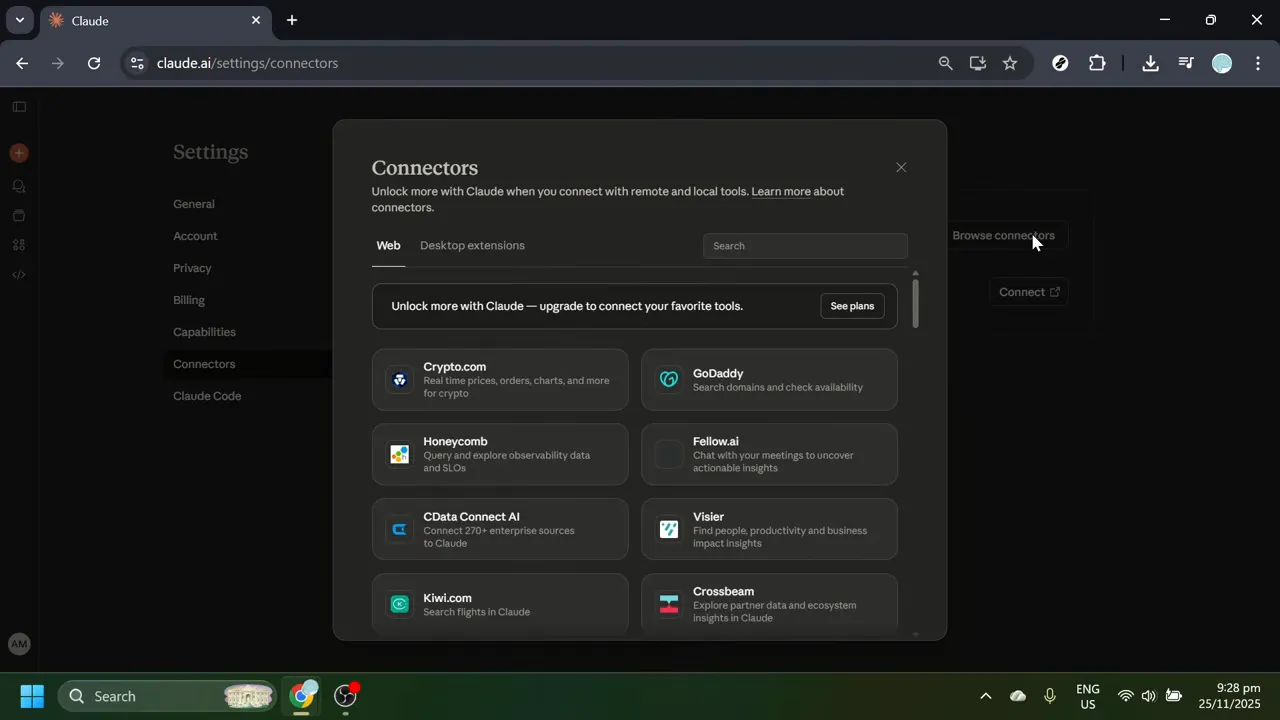Open the chats icon in the Claude sidebar
The image size is (1280, 720).
(x=19, y=186)
